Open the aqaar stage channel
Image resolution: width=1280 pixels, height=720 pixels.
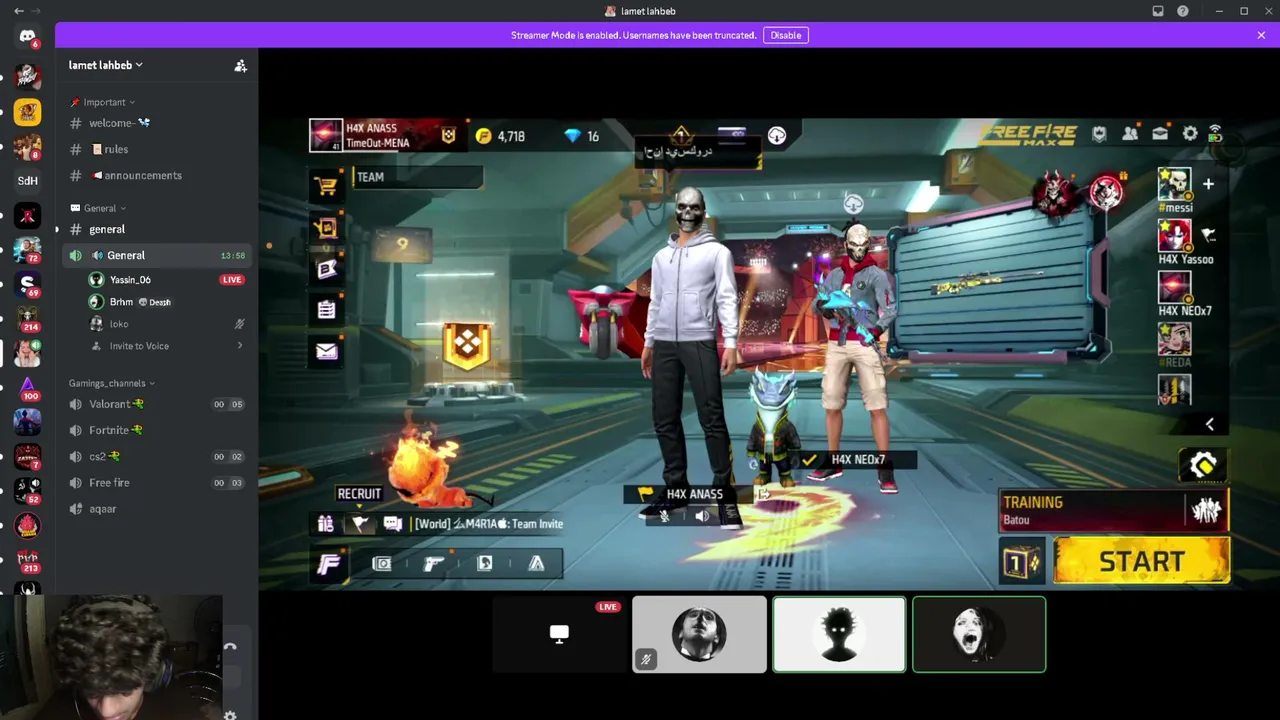pyautogui.click(x=156, y=508)
